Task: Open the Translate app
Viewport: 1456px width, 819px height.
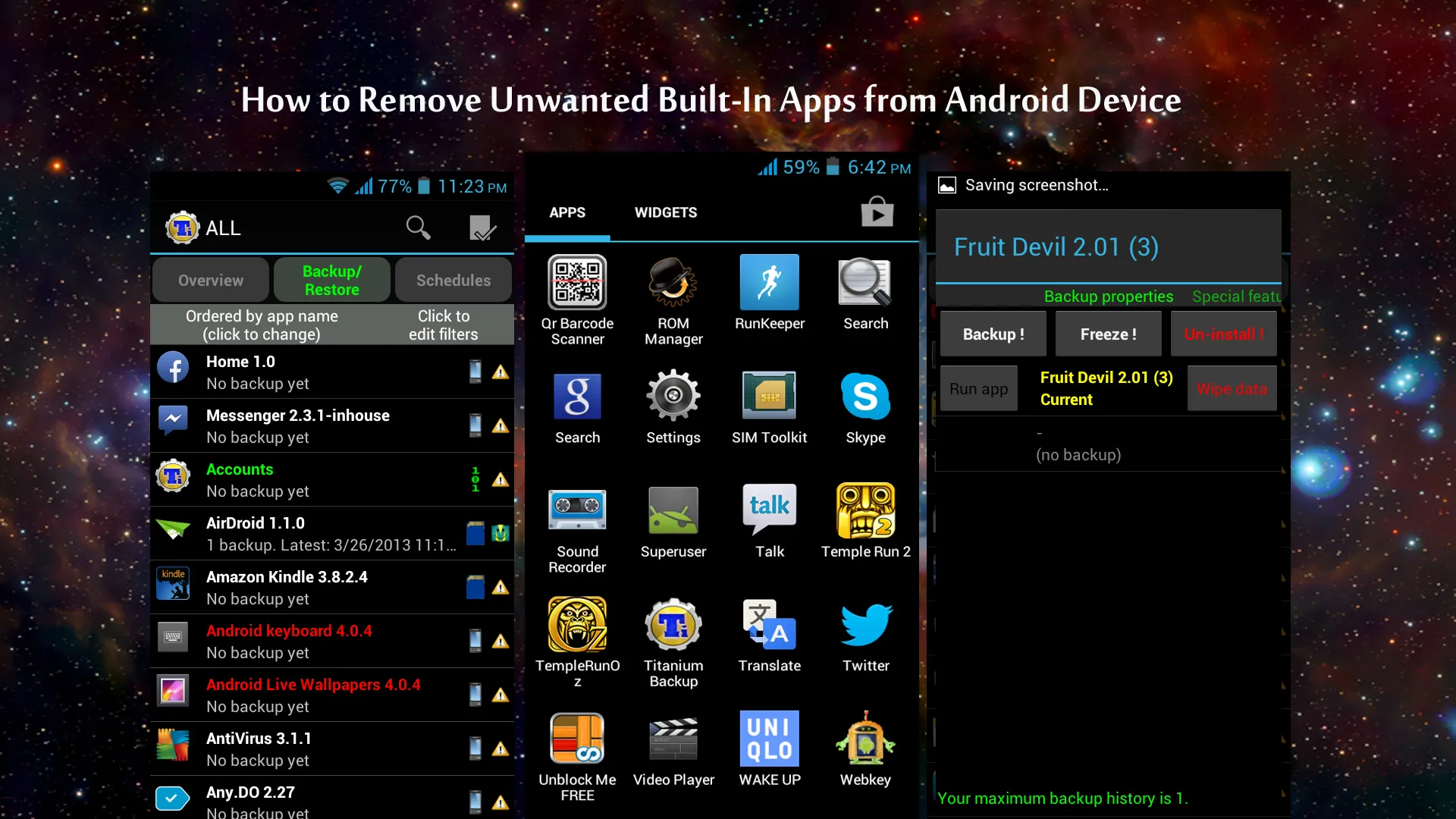Action: pos(769,635)
